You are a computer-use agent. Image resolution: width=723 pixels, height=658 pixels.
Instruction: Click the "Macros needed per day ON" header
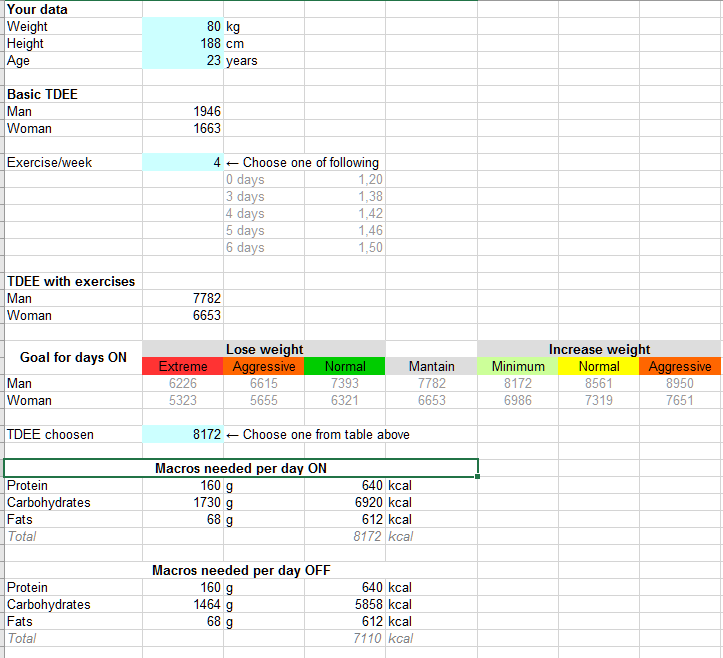tap(241, 468)
